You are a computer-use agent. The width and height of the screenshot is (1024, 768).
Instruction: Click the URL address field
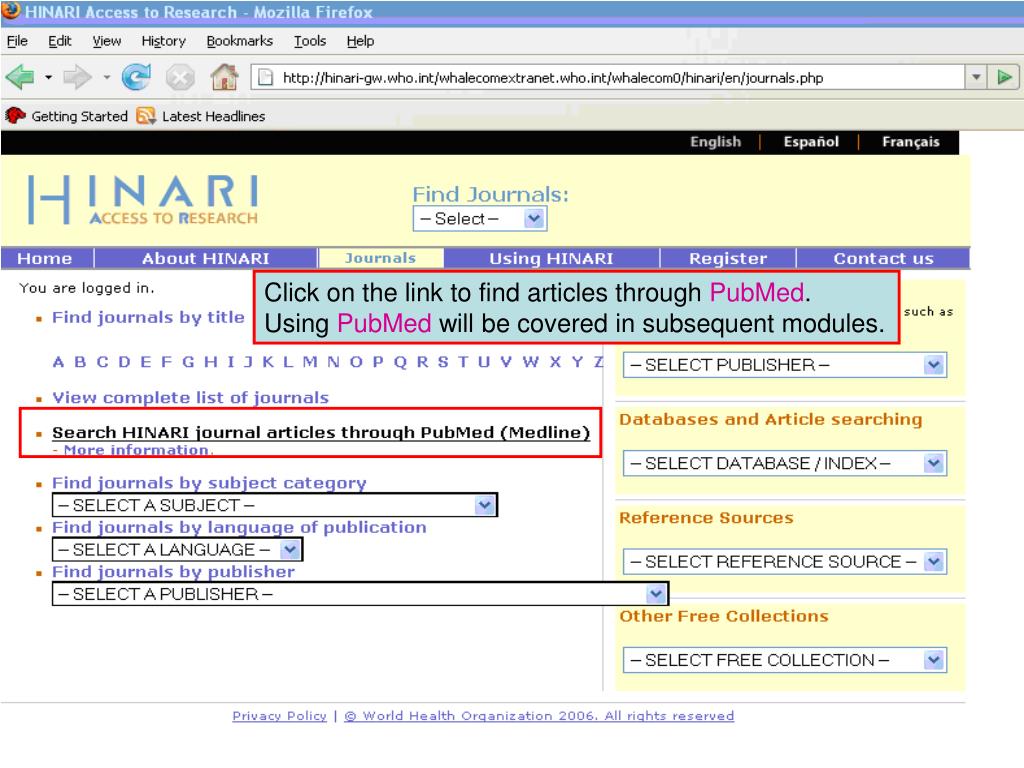coord(607,78)
